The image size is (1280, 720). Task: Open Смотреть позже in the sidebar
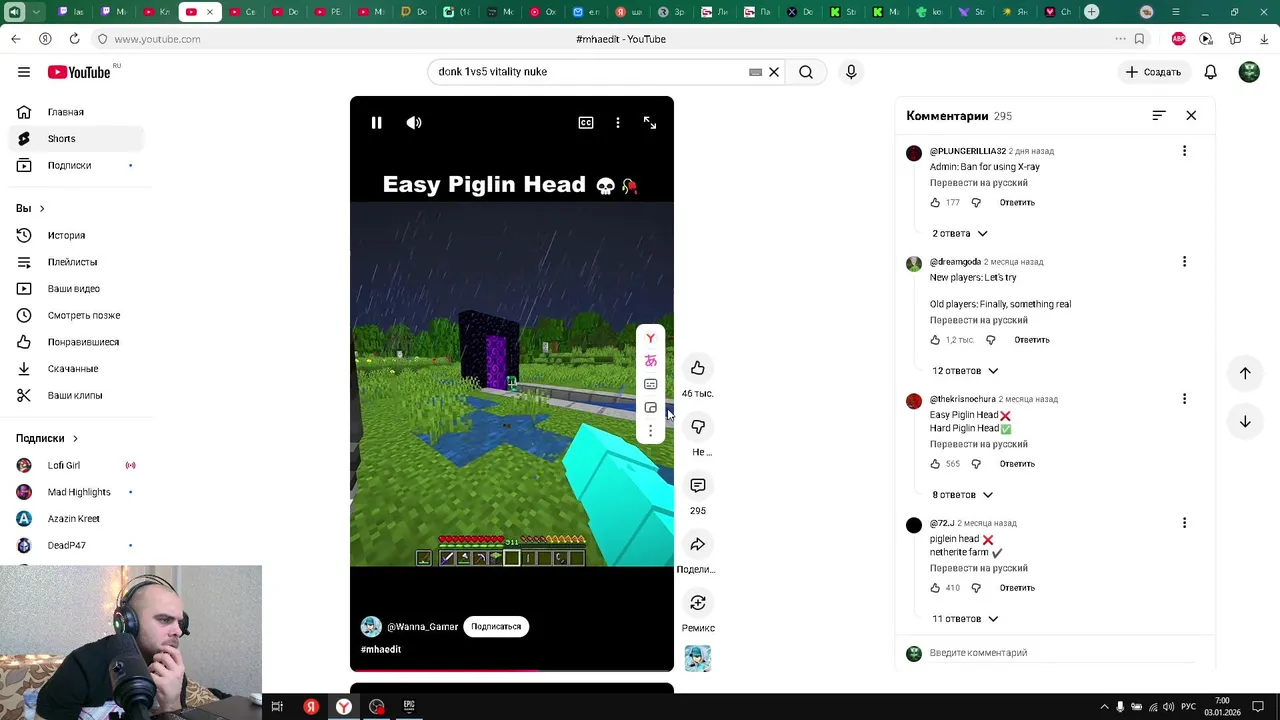[76, 316]
